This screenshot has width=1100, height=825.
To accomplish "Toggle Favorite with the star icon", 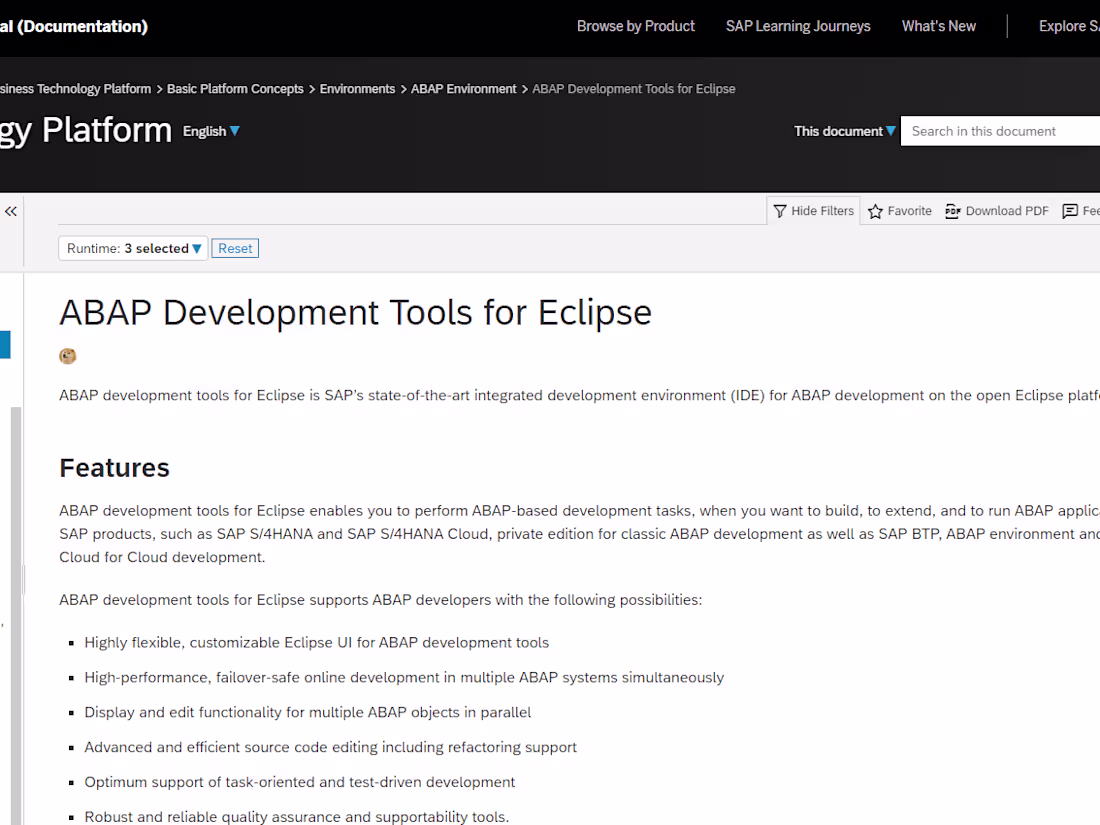I will (x=877, y=211).
